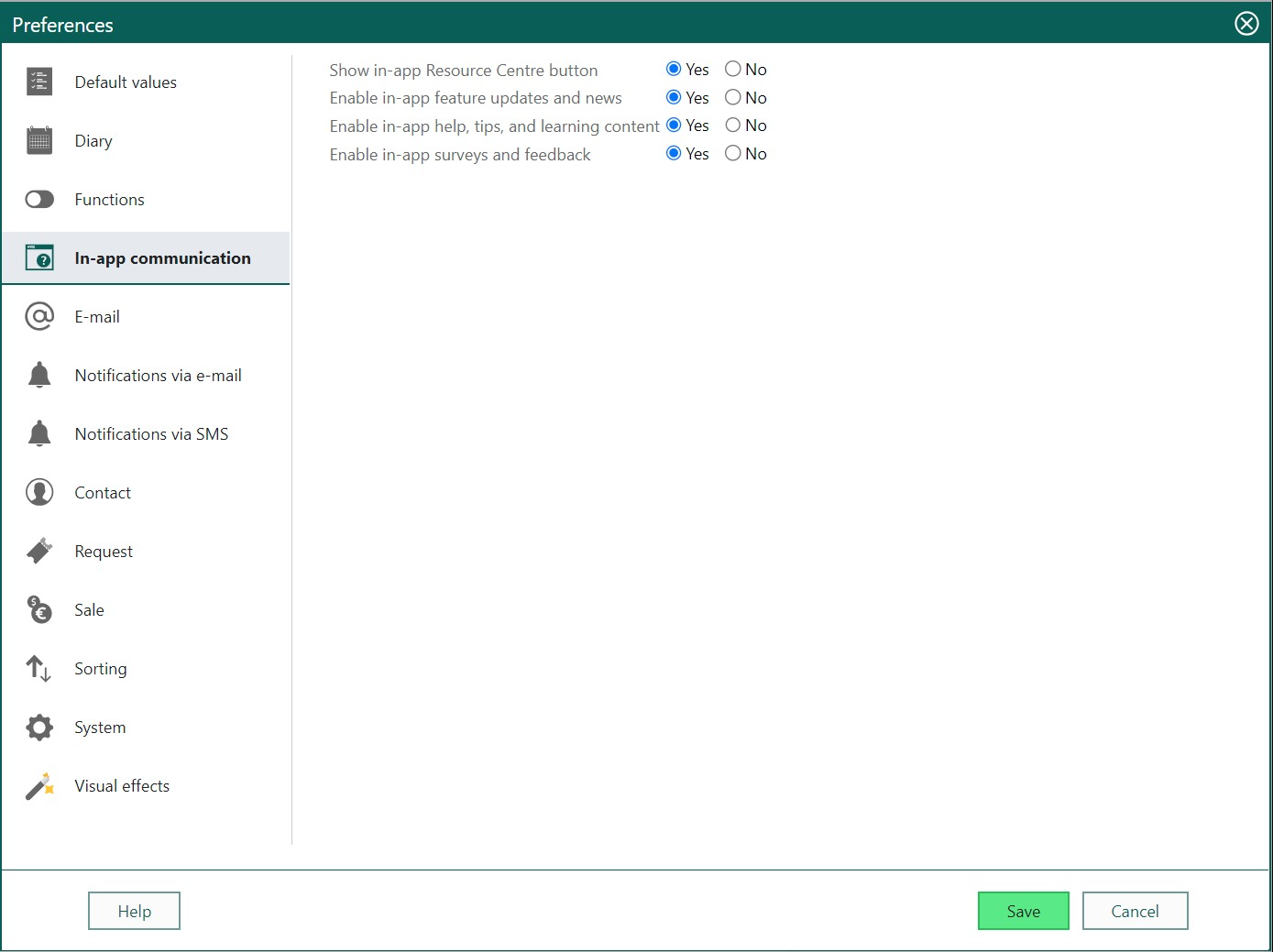The width and height of the screenshot is (1273, 952).
Task: Open Visual effects preferences
Action: 146,786
